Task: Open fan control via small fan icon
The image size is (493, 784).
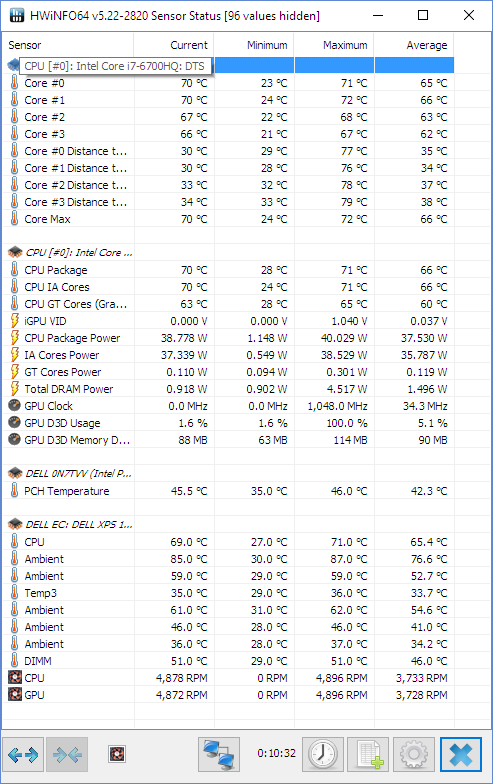Action: pyautogui.click(x=117, y=754)
